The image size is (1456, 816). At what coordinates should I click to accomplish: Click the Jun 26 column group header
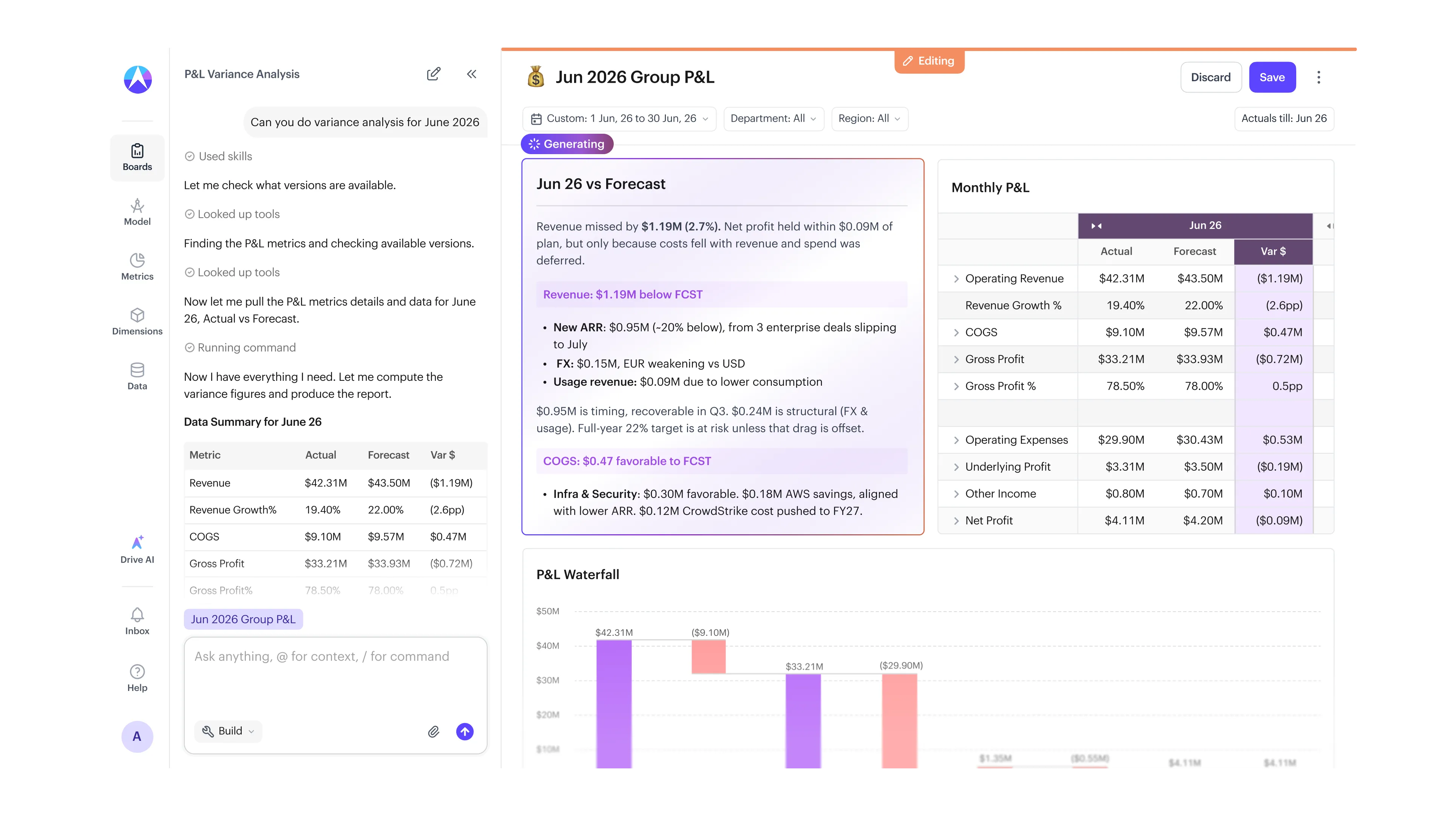point(1204,226)
